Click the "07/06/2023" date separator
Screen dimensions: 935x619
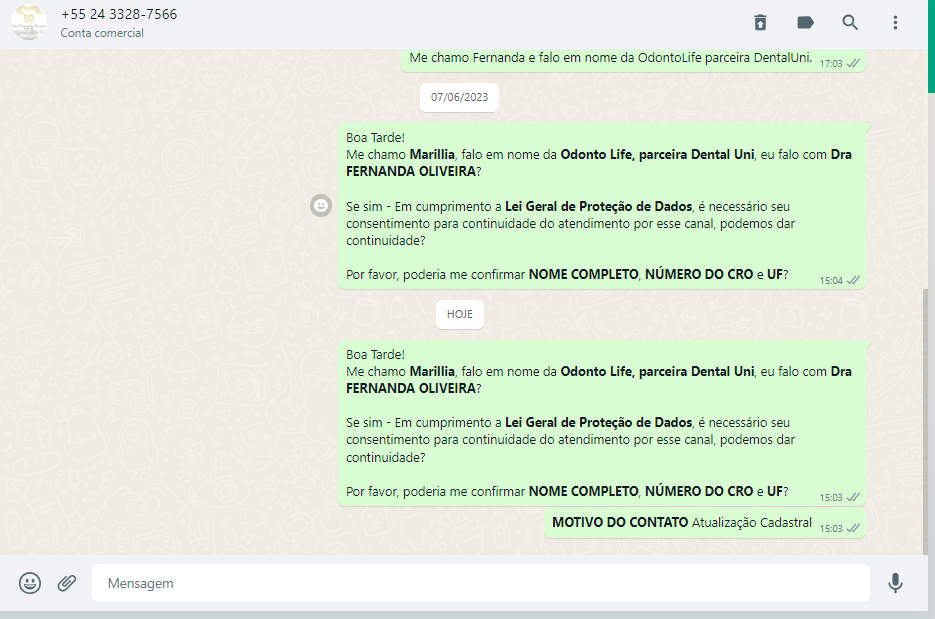[459, 97]
